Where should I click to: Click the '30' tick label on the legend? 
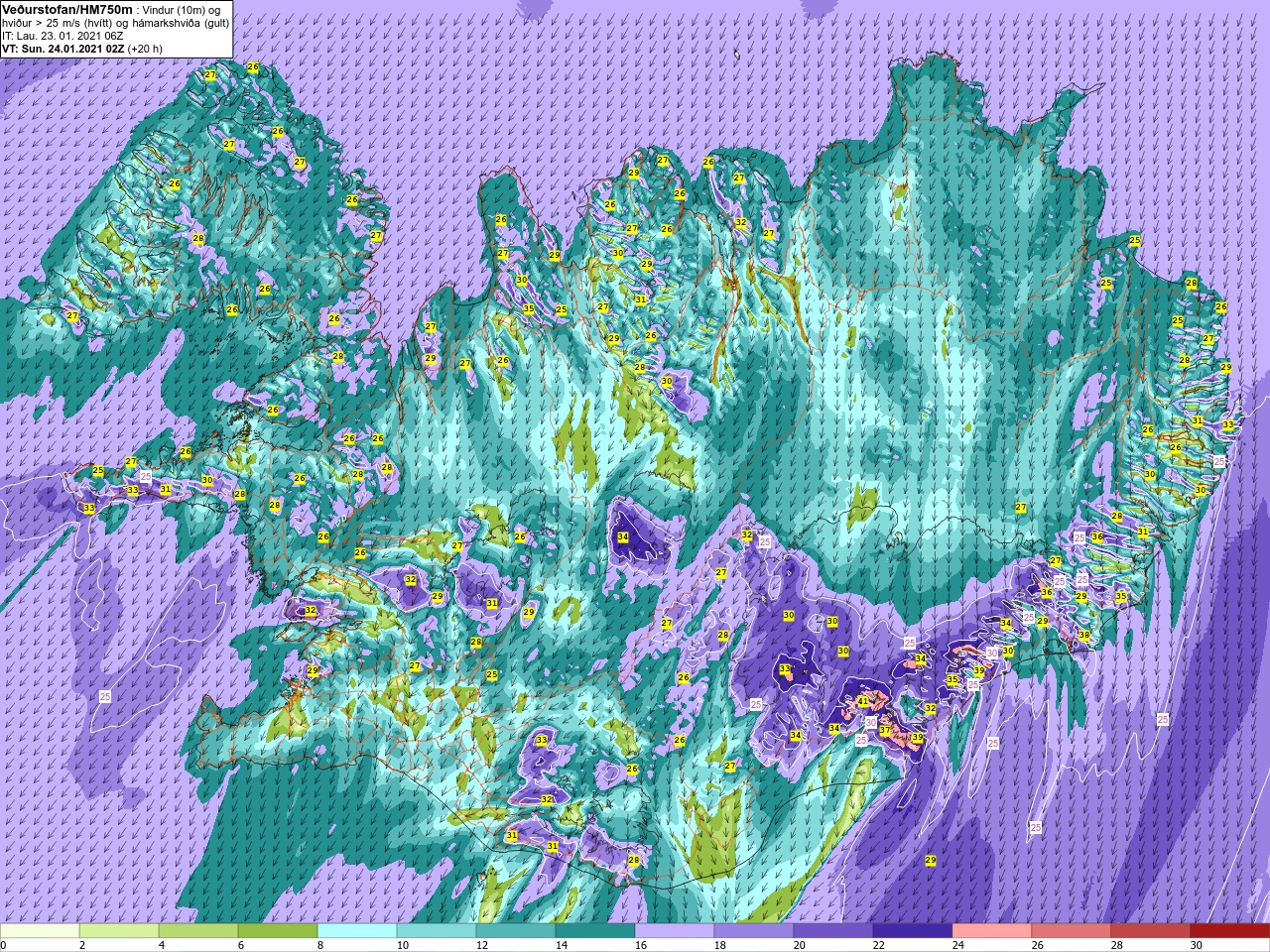(x=1196, y=945)
